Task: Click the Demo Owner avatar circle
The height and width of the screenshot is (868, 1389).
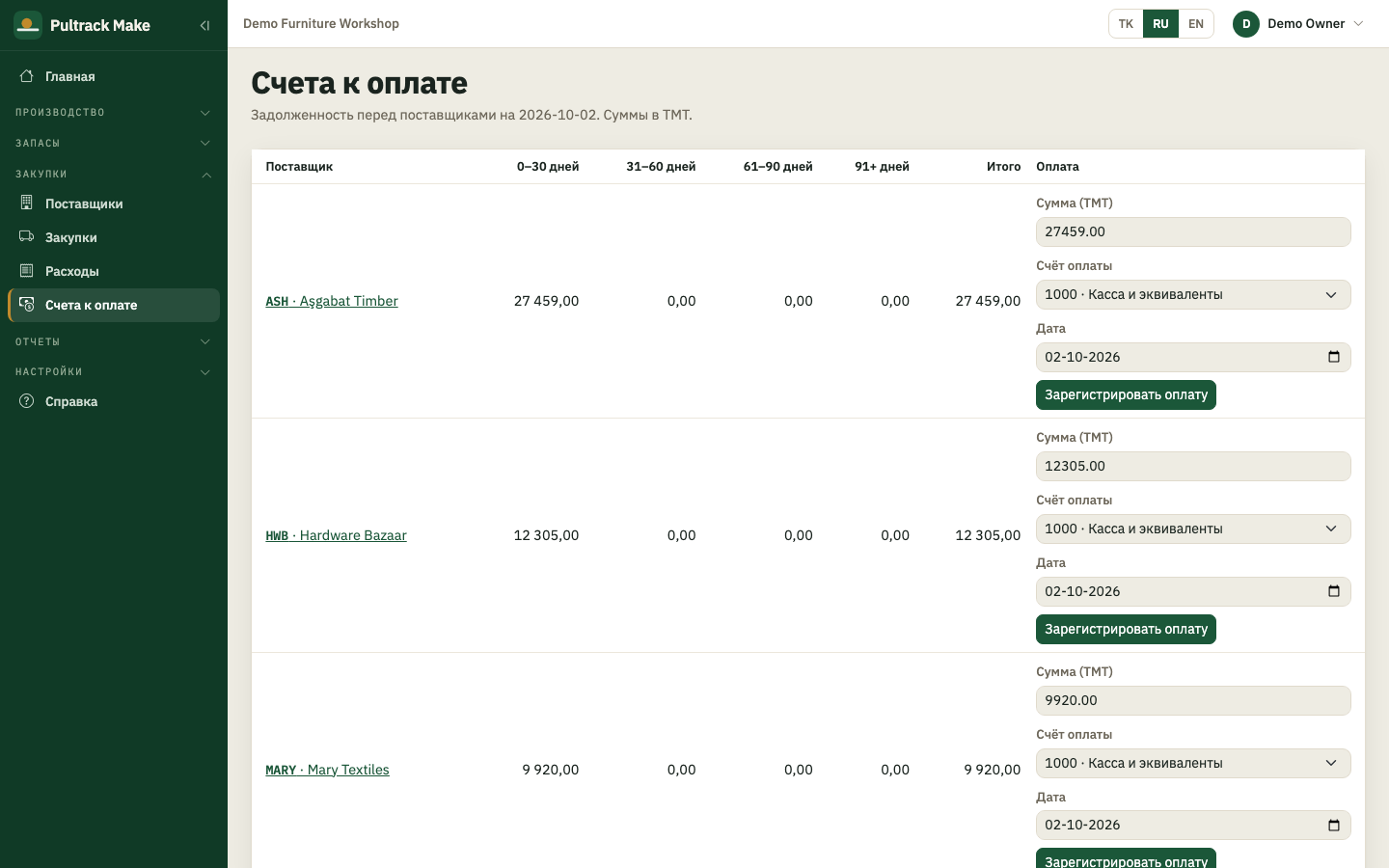Action: click(x=1246, y=24)
